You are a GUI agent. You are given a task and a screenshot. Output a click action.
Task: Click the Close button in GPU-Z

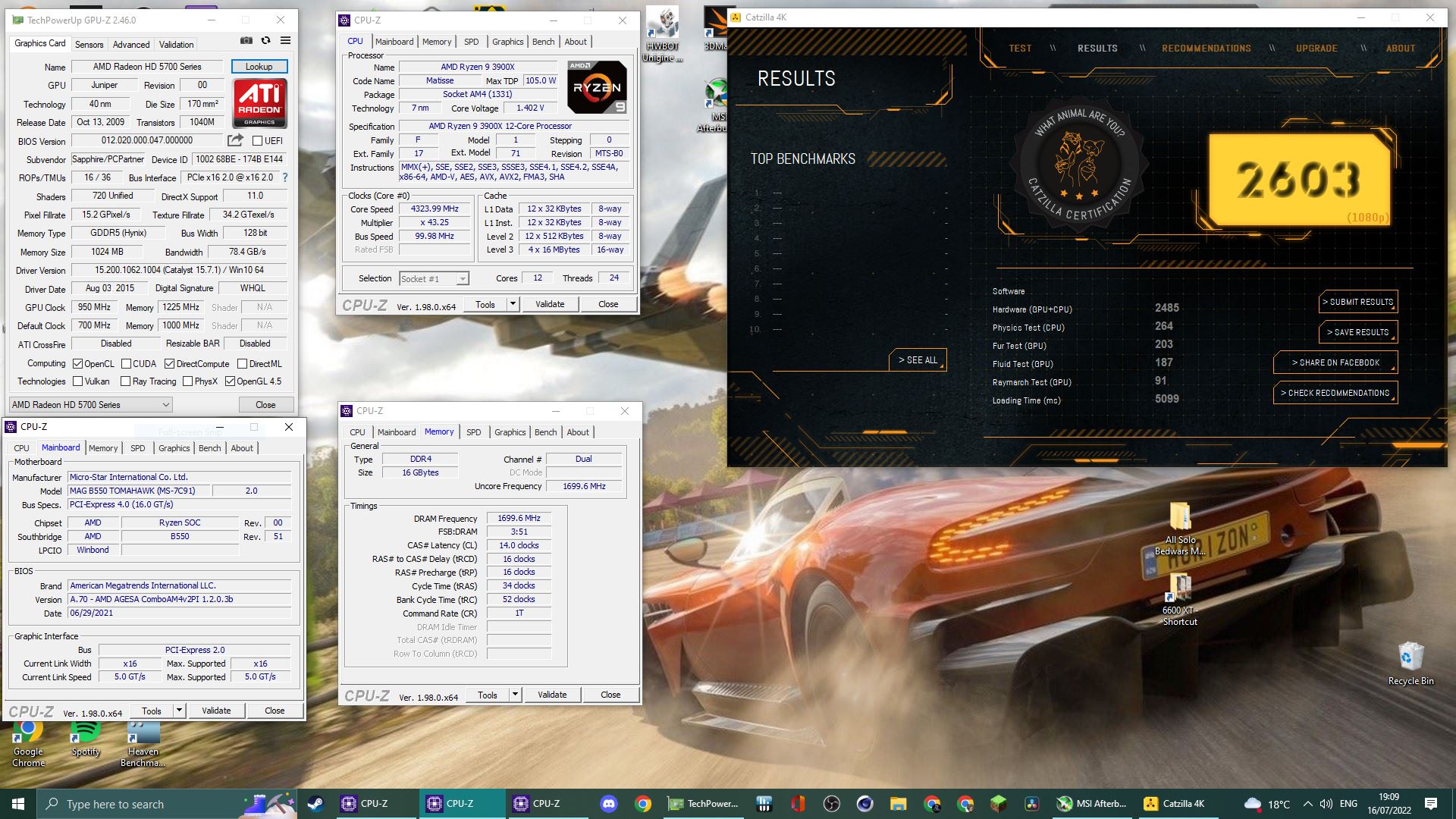point(265,405)
